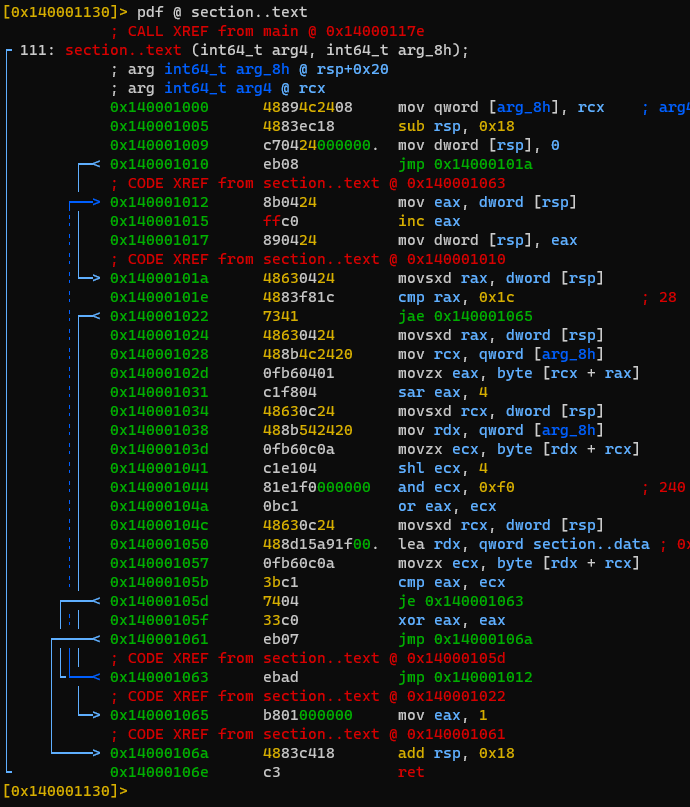
Task: Click the instruction "shl ecx, 4"
Action: (443, 468)
